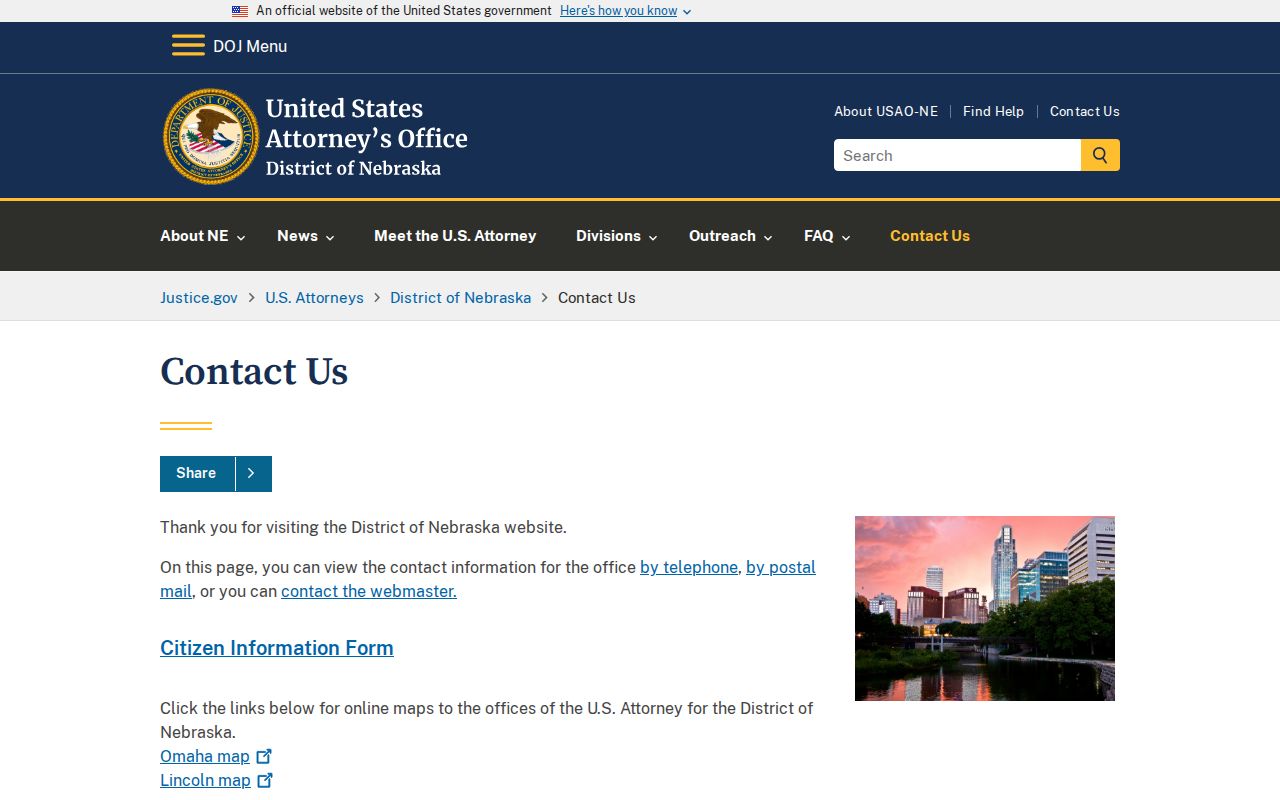Expand the FAQ menu
Viewport: 1280px width, 800px height.
pyautogui.click(x=827, y=236)
